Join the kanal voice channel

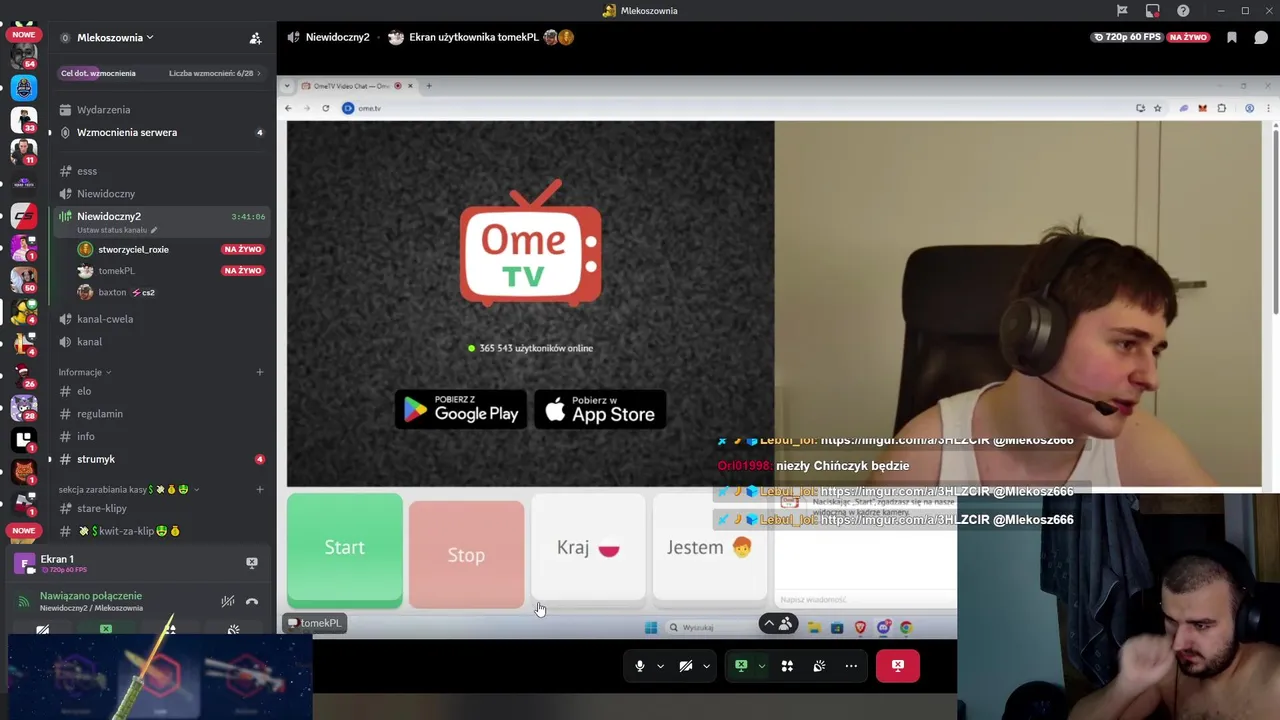(x=160, y=342)
